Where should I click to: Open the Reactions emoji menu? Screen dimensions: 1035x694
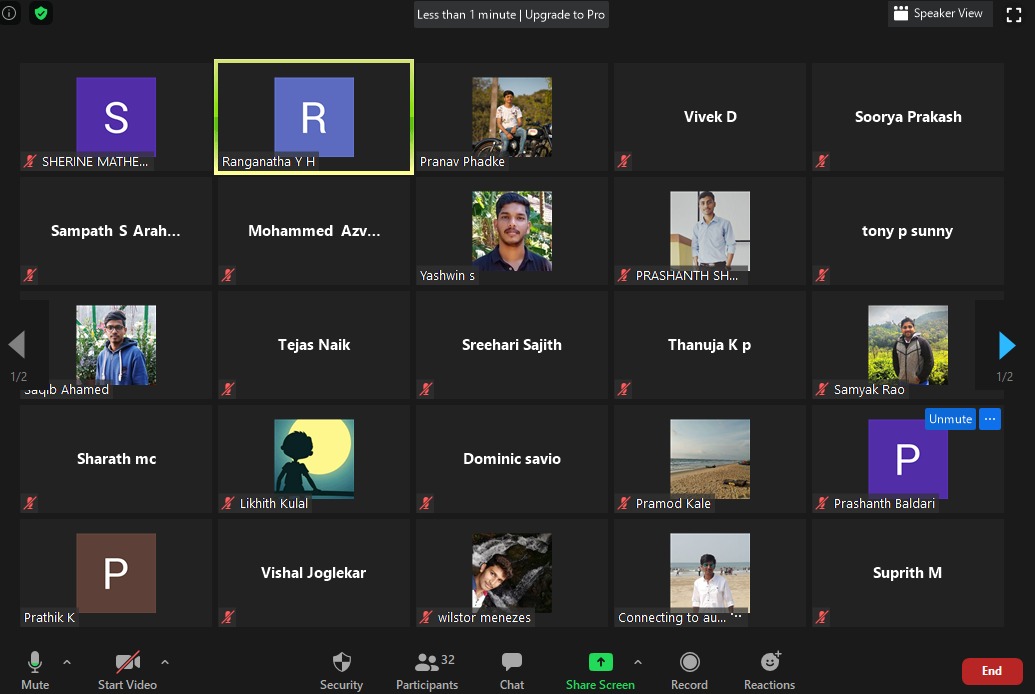click(769, 663)
